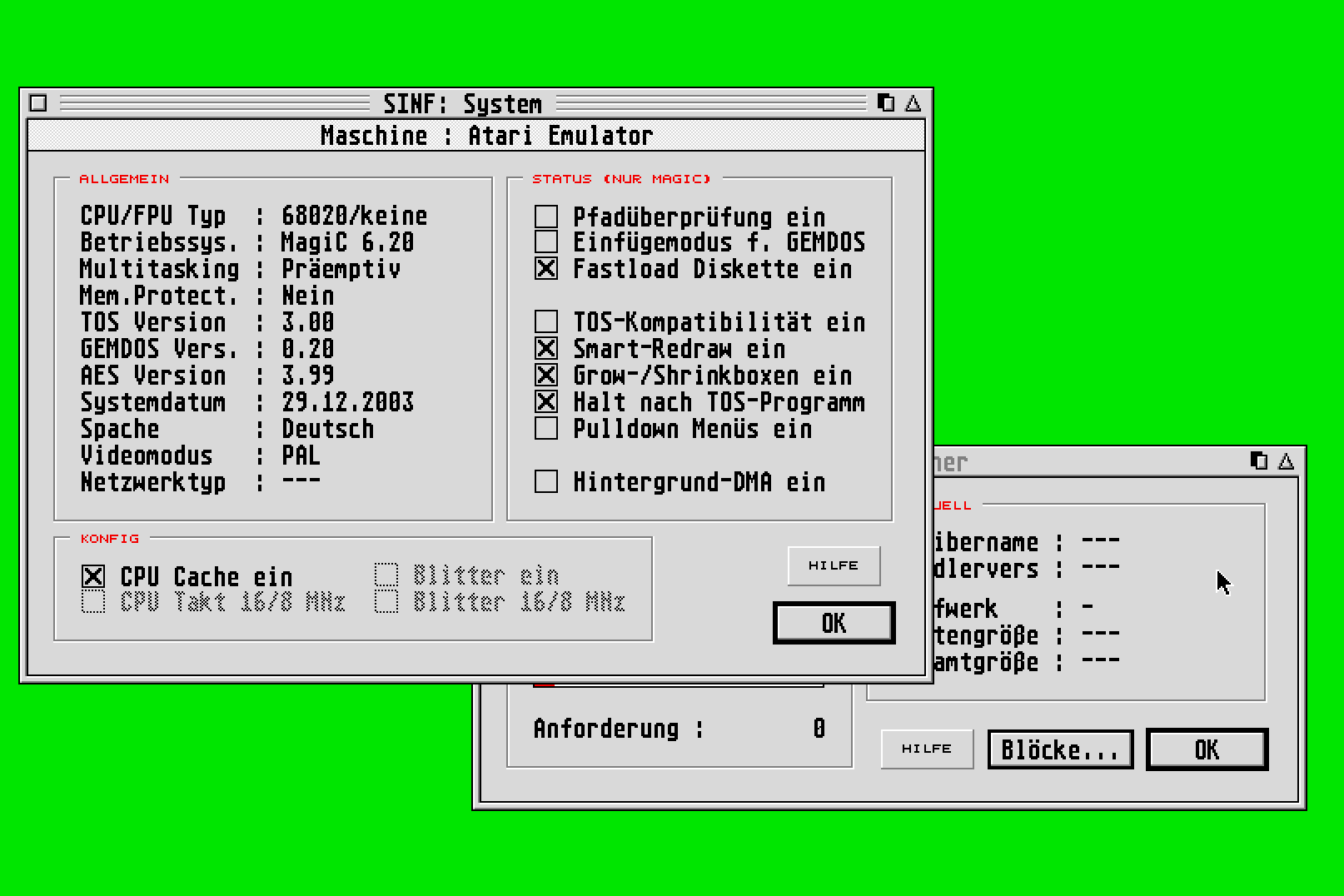Click the Betriebssys. value MagiC 6.20
The image size is (1344, 896).
click(347, 242)
